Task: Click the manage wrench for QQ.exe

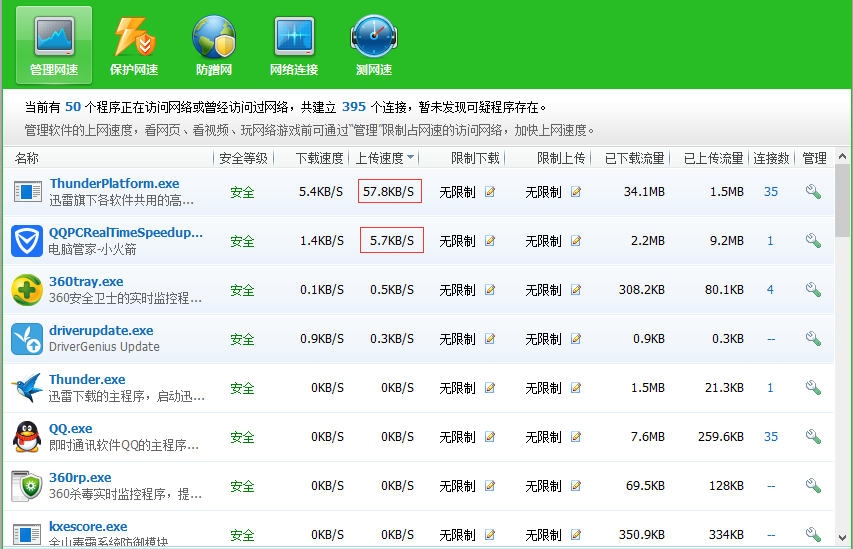Action: (x=813, y=437)
